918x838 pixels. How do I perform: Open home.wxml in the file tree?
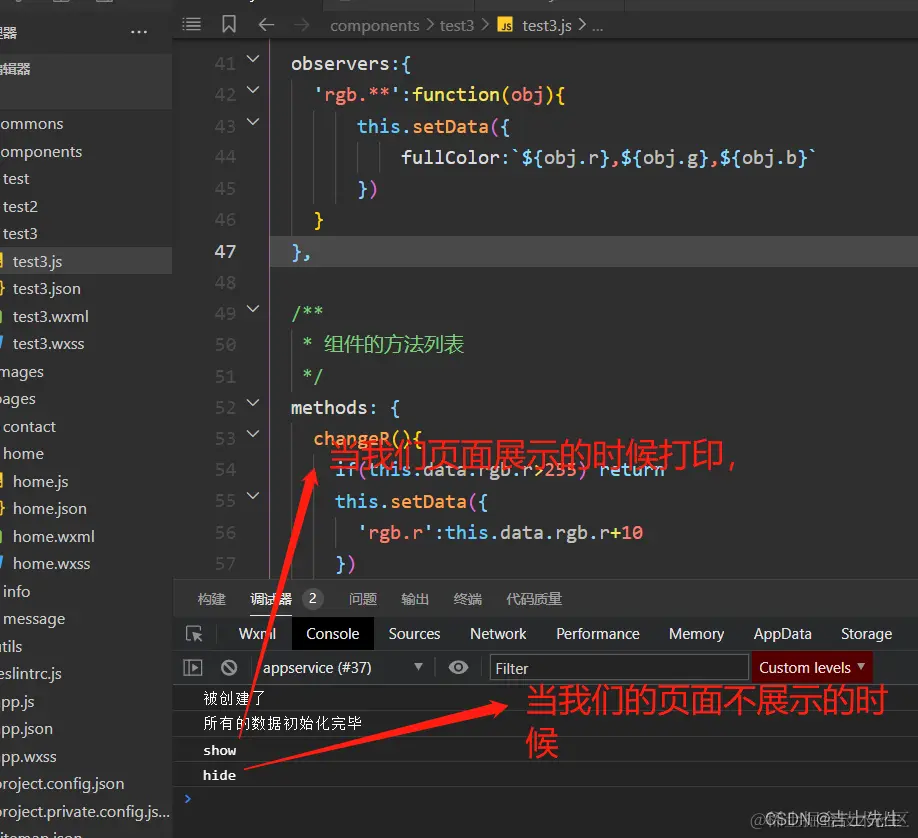click(x=86, y=536)
